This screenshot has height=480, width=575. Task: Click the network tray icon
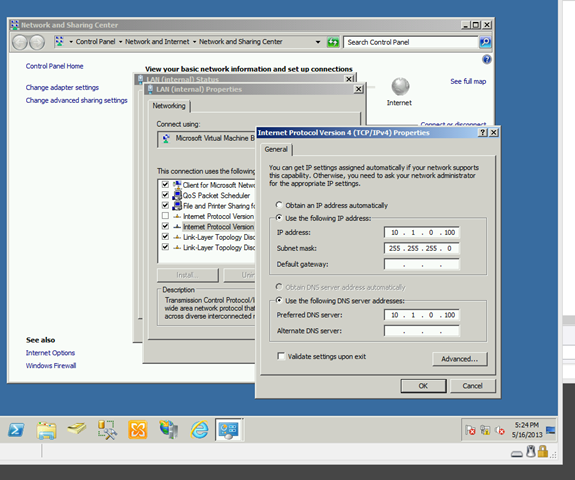tap(485, 430)
